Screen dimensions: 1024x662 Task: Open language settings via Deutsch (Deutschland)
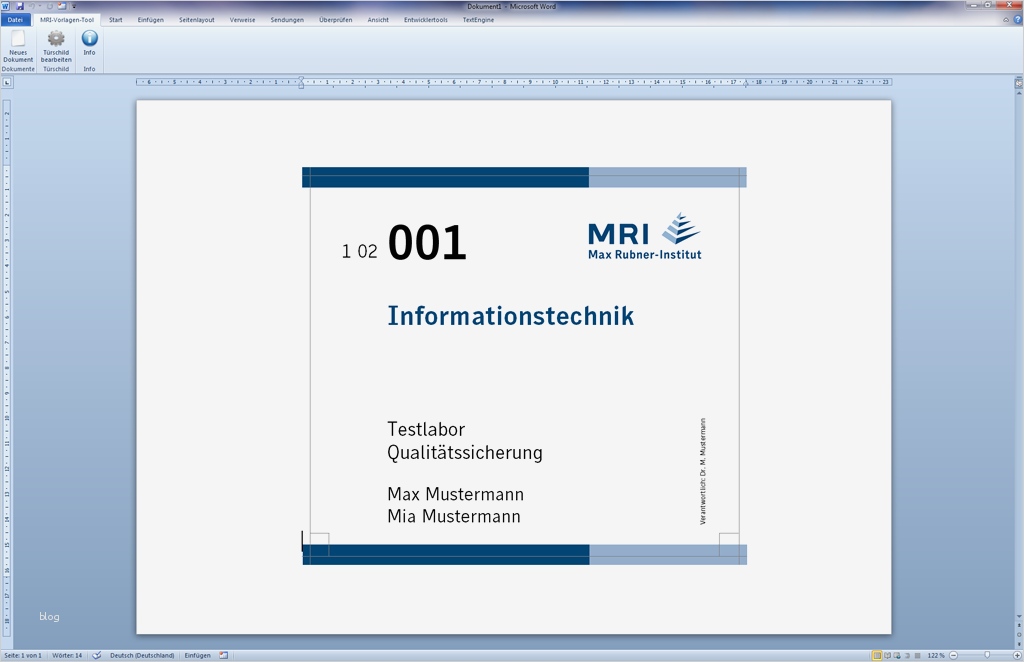(143, 655)
